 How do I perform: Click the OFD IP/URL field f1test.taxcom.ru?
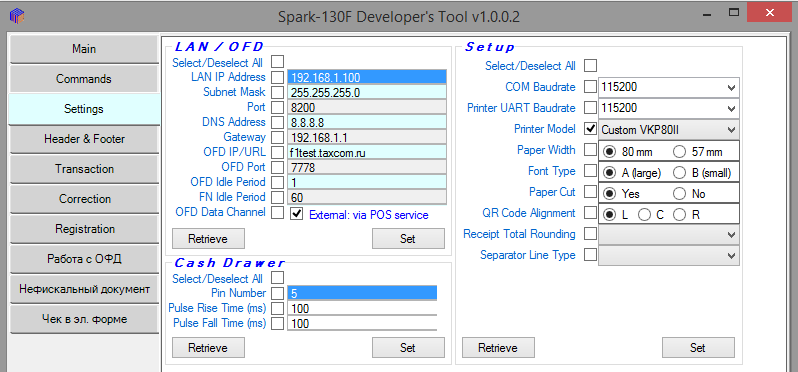click(367, 152)
